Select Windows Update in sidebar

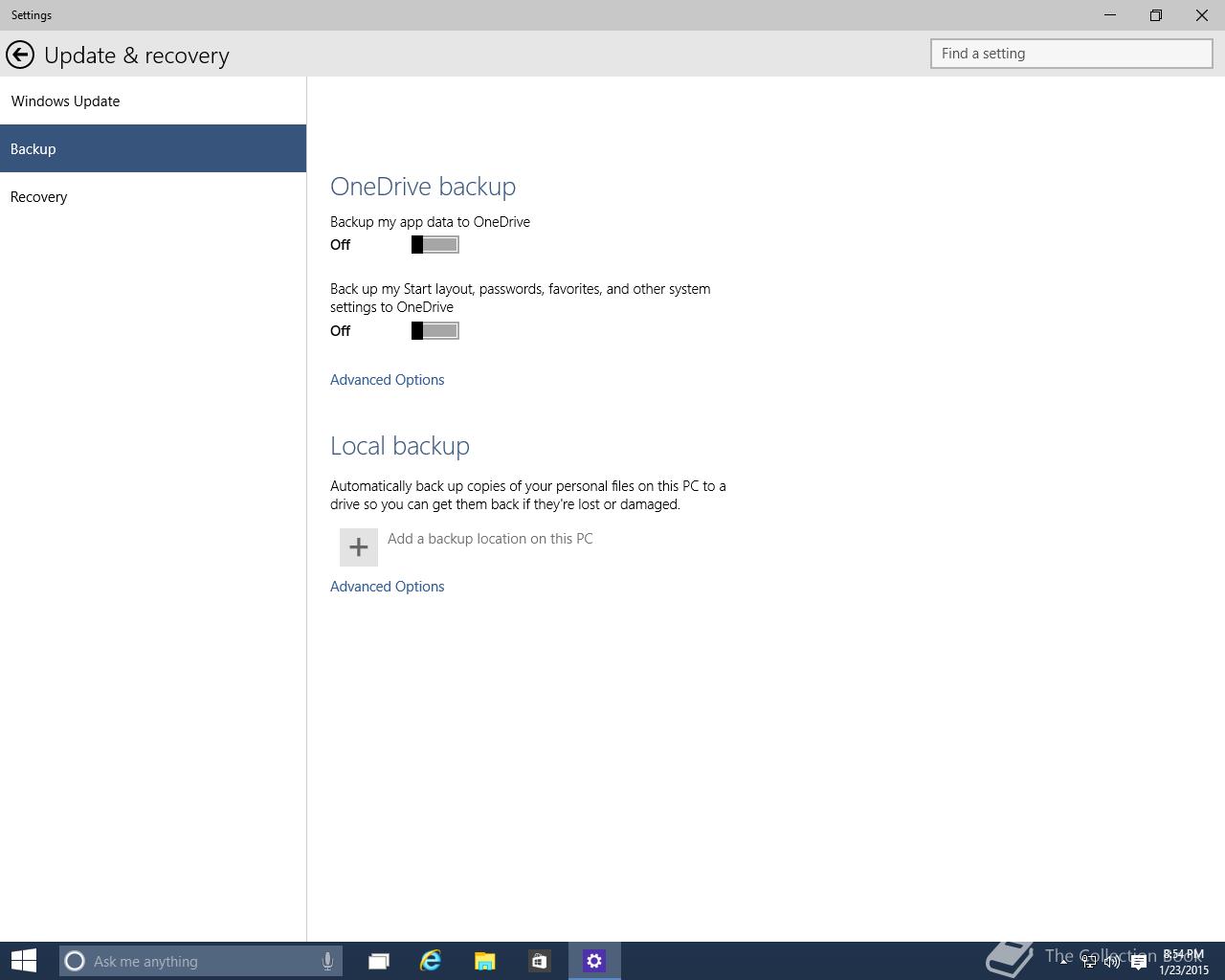153,100
